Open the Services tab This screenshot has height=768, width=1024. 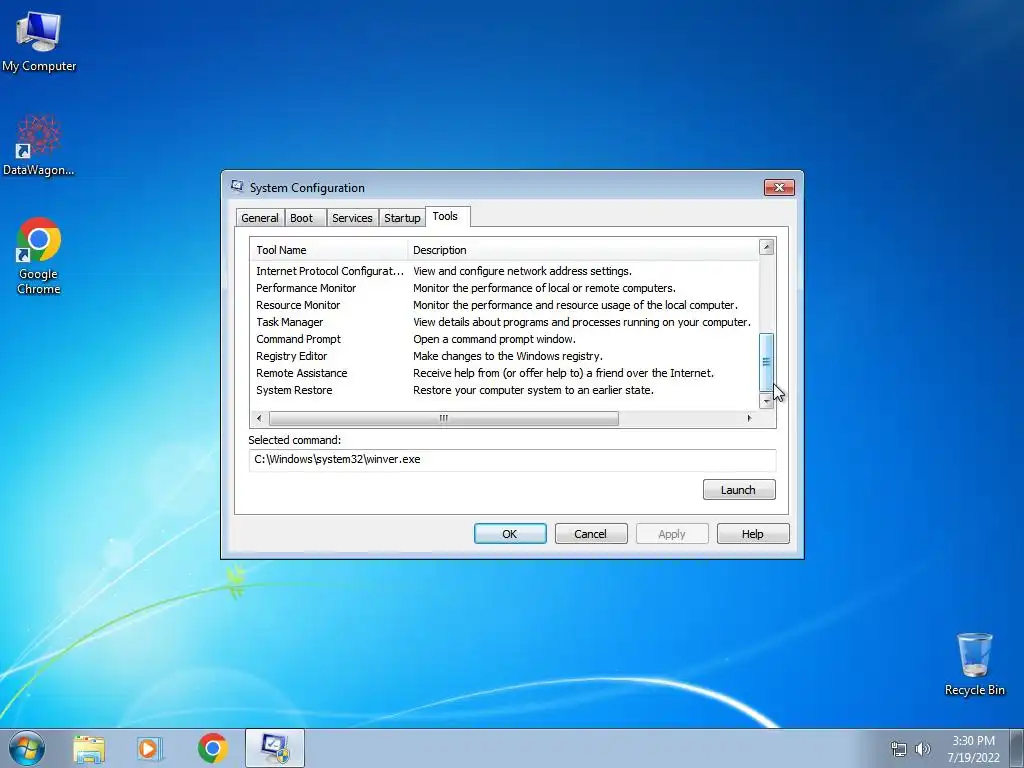pos(352,218)
